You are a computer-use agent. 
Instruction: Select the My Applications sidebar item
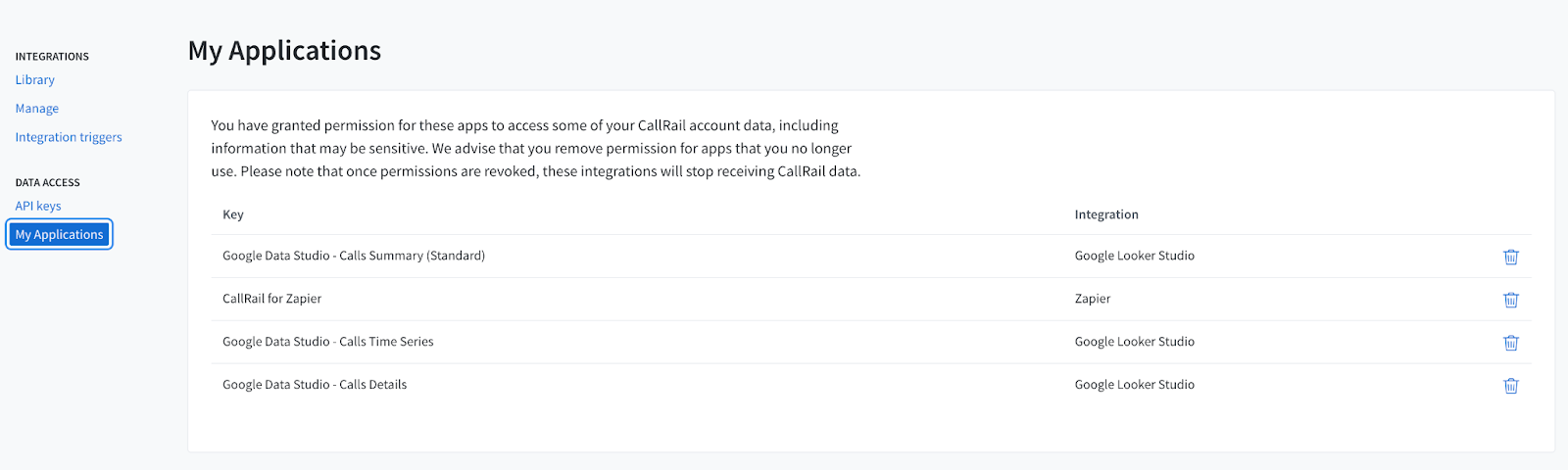click(x=59, y=235)
